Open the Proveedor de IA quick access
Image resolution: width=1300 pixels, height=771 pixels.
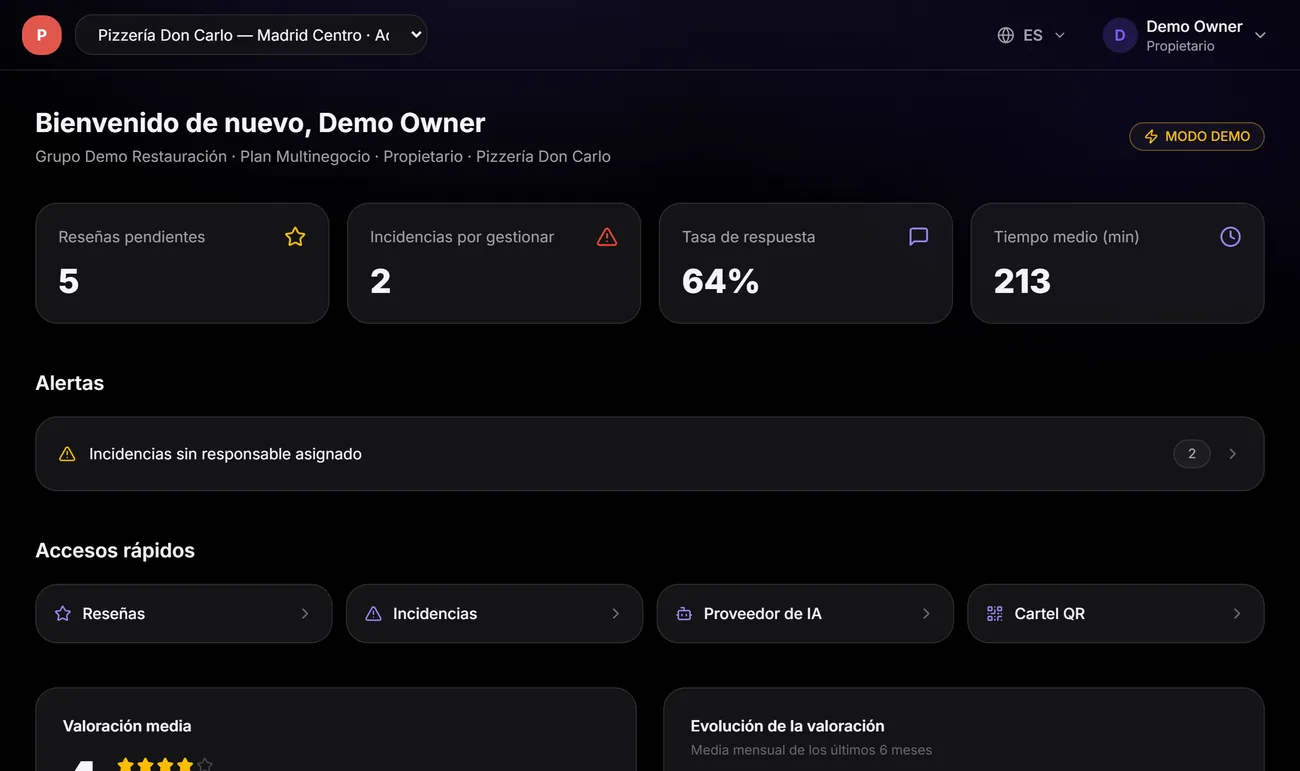pyautogui.click(x=805, y=614)
